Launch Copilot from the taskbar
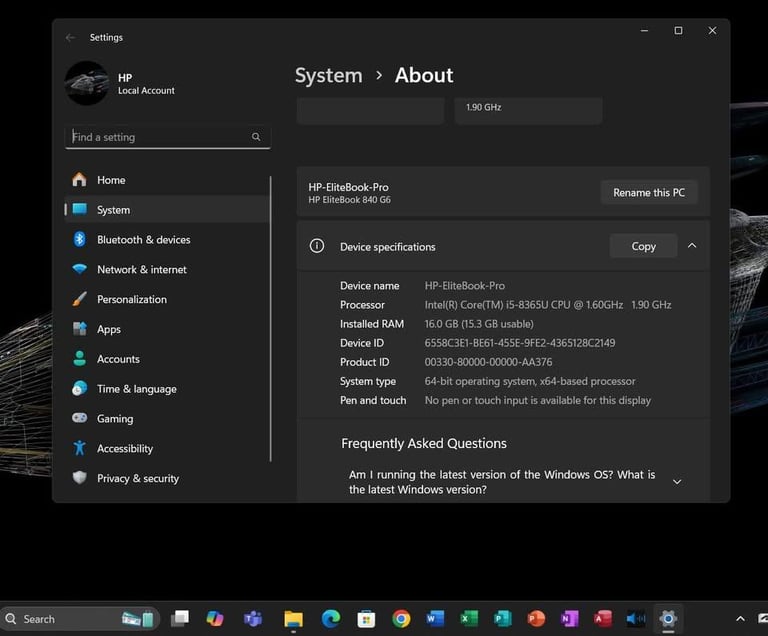The height and width of the screenshot is (636, 768). (x=215, y=618)
